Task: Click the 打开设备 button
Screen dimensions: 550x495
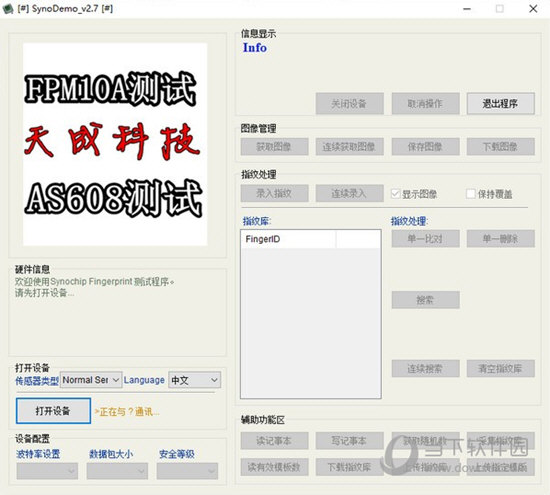Action: [x=53, y=410]
